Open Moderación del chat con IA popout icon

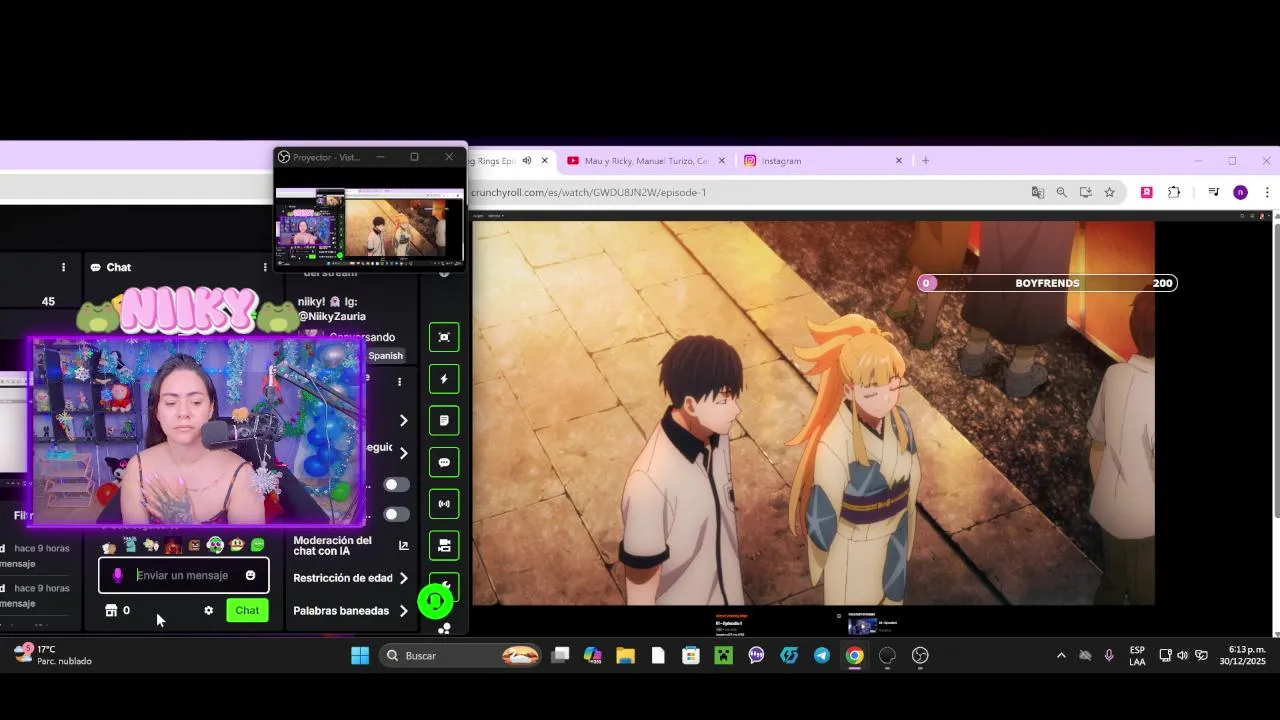pos(404,545)
